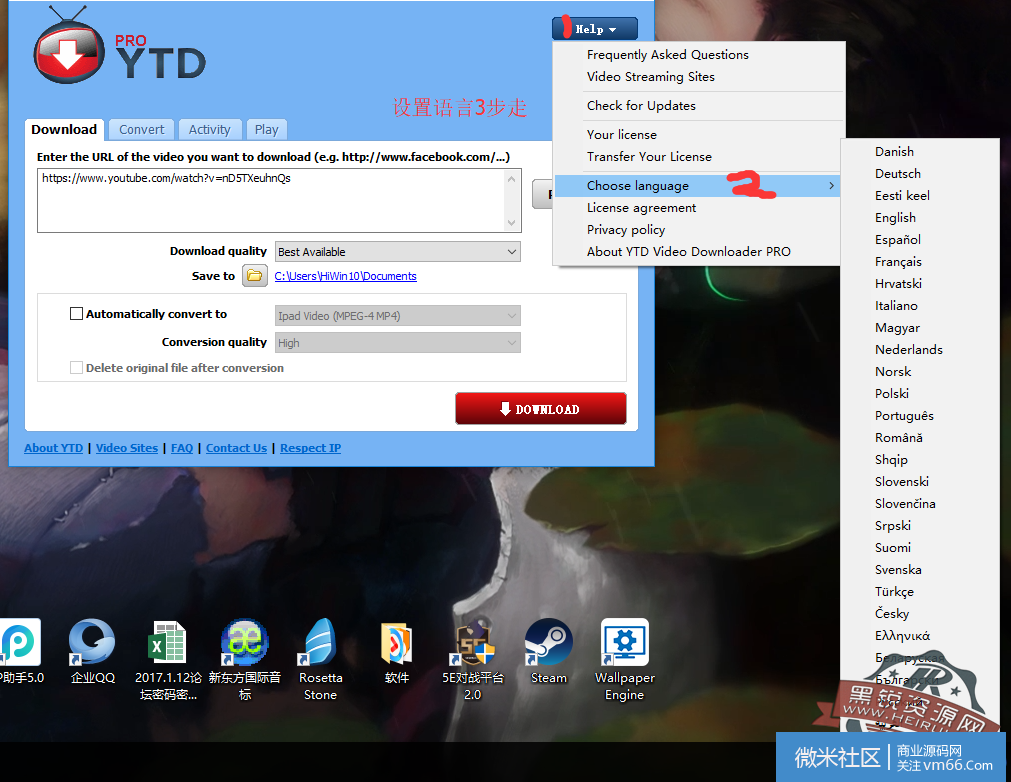Viewport: 1011px width, 782px height.
Task: Select Română language
Action: (898, 438)
